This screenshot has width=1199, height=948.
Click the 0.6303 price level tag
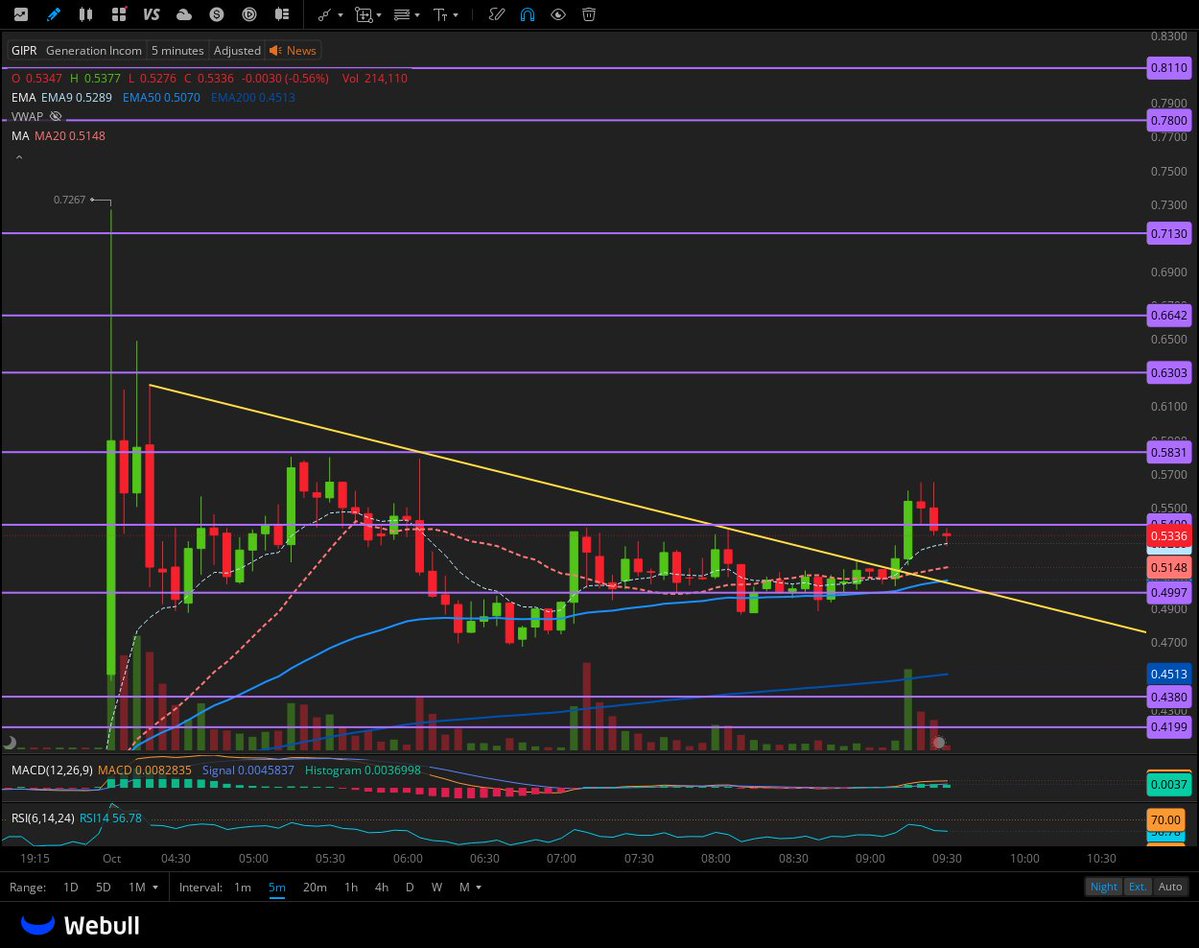1169,372
